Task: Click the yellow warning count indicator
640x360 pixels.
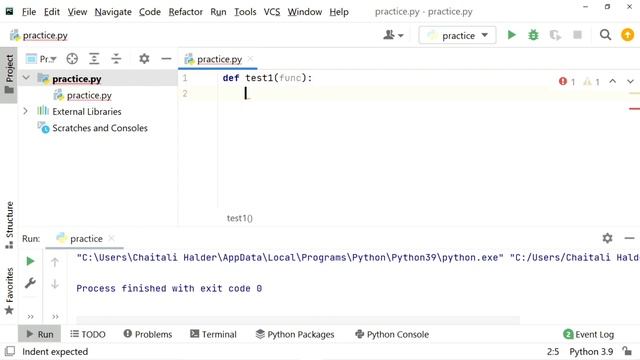Action: coord(591,82)
